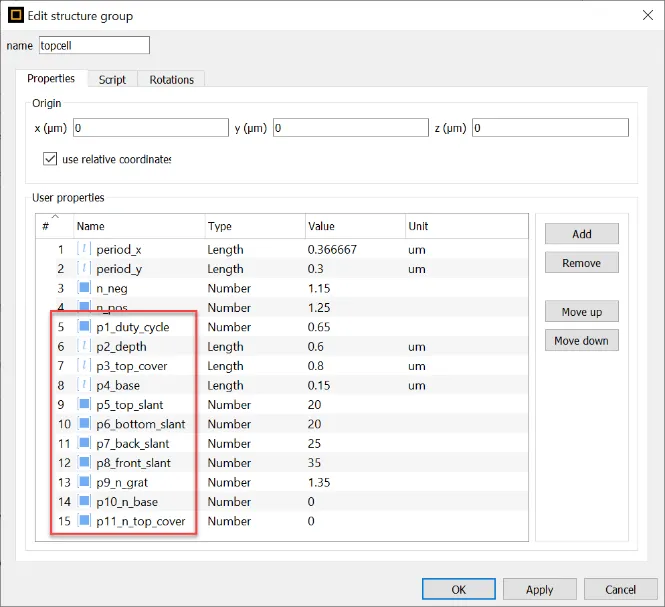The height and width of the screenshot is (607, 665).
Task: Focus the x (µm) origin field
Action: 150,128
